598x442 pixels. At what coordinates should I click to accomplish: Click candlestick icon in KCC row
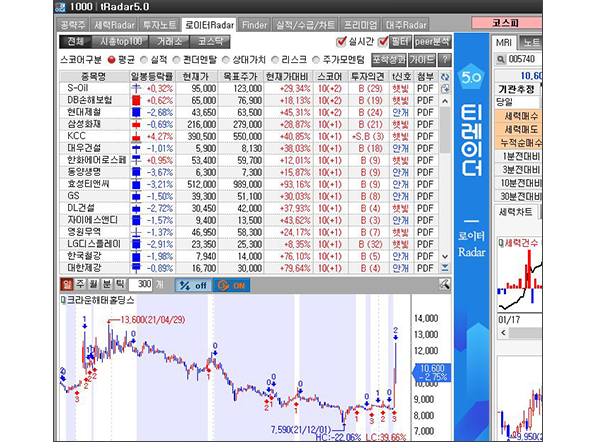pyautogui.click(x=136, y=137)
